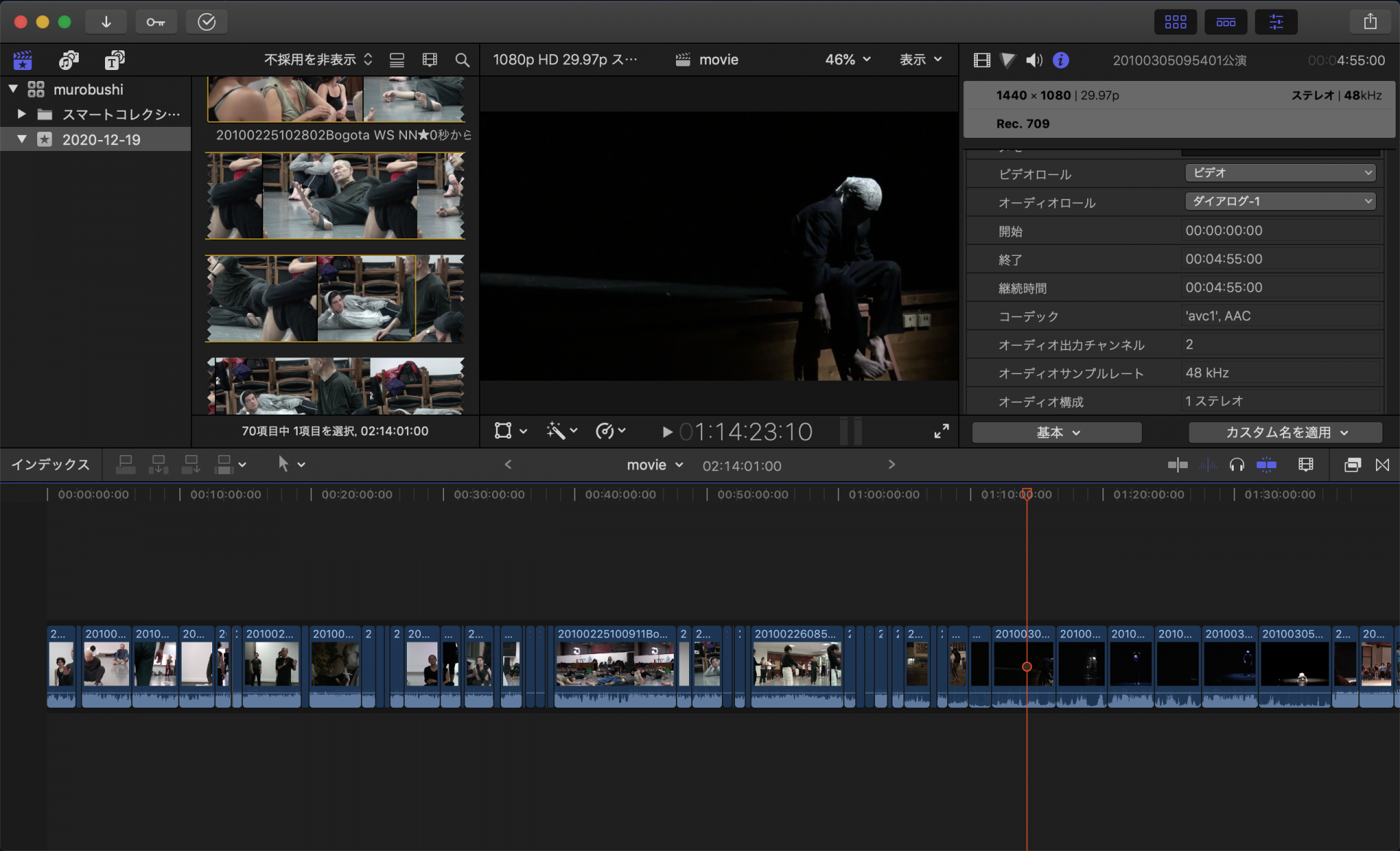Click the ruler at 00:30:00:00
Viewport: 1400px width, 851px height.
[x=489, y=494]
